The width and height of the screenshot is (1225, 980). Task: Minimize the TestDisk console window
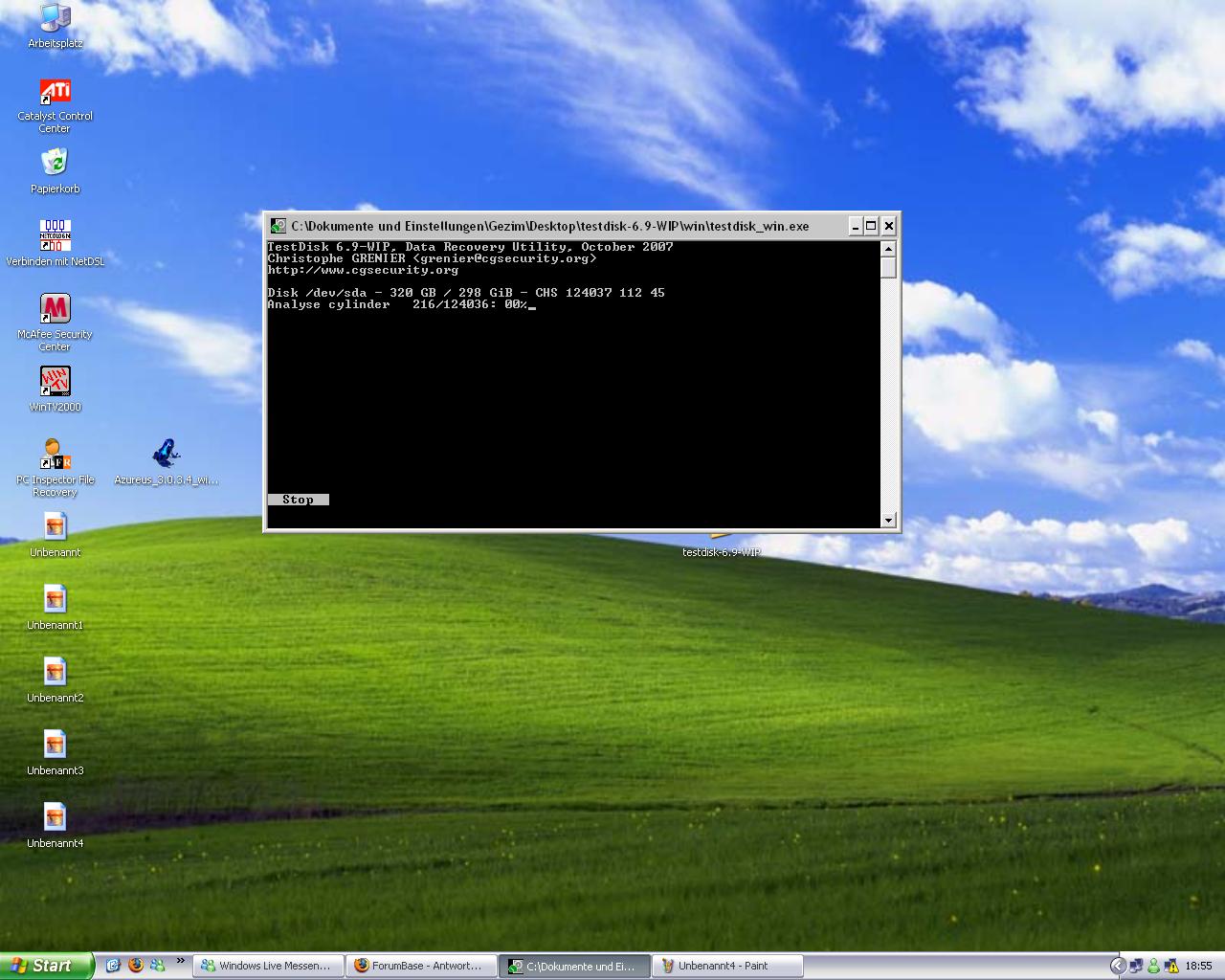tap(856, 226)
